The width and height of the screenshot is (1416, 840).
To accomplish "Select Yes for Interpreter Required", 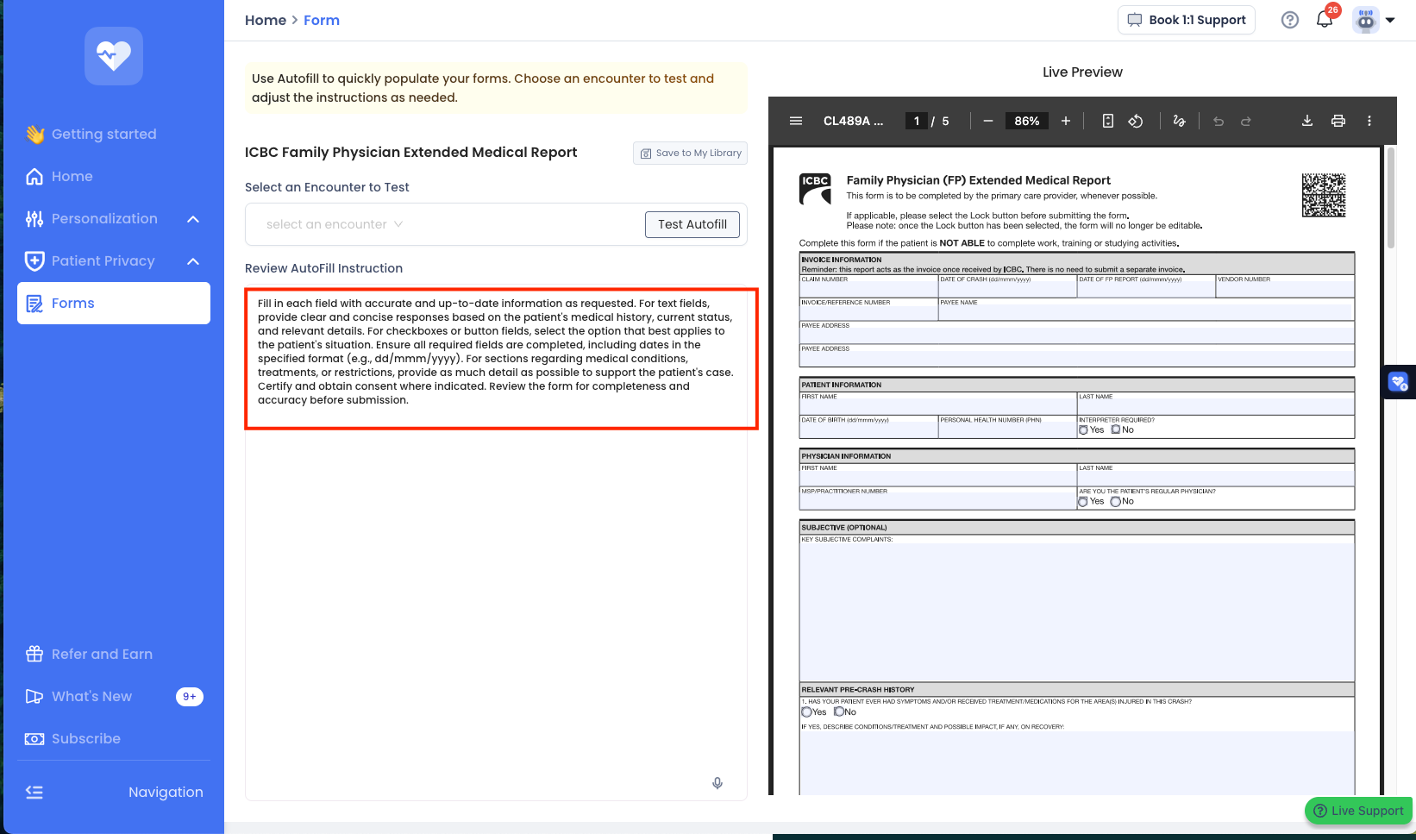I will pyautogui.click(x=1083, y=429).
